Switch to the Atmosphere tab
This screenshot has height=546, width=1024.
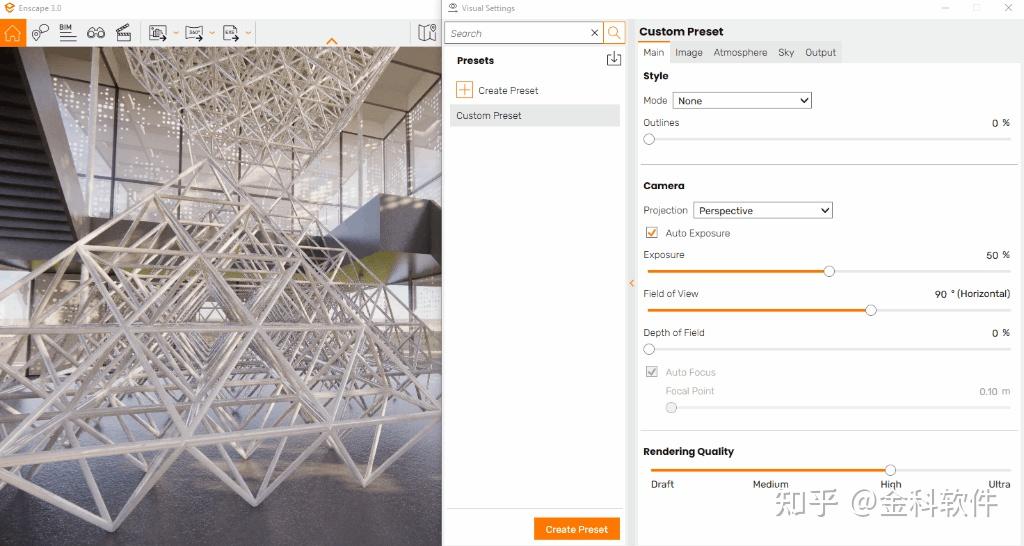coord(740,52)
